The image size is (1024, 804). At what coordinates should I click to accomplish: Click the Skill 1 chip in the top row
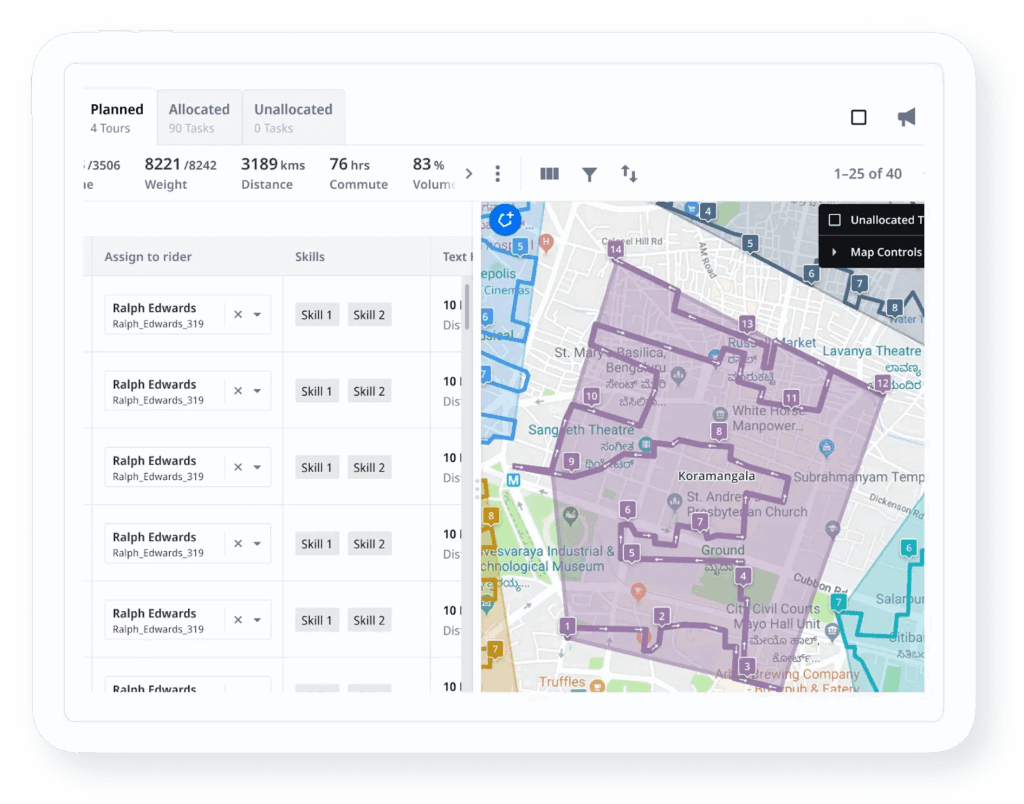tap(316, 314)
